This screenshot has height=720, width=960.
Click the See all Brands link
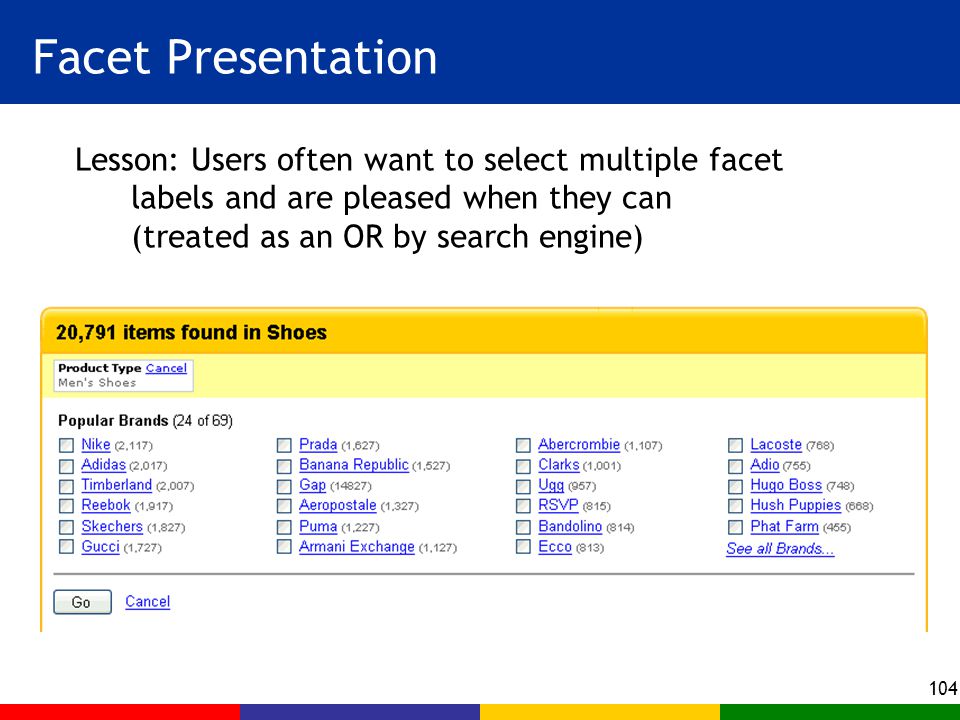click(x=780, y=549)
